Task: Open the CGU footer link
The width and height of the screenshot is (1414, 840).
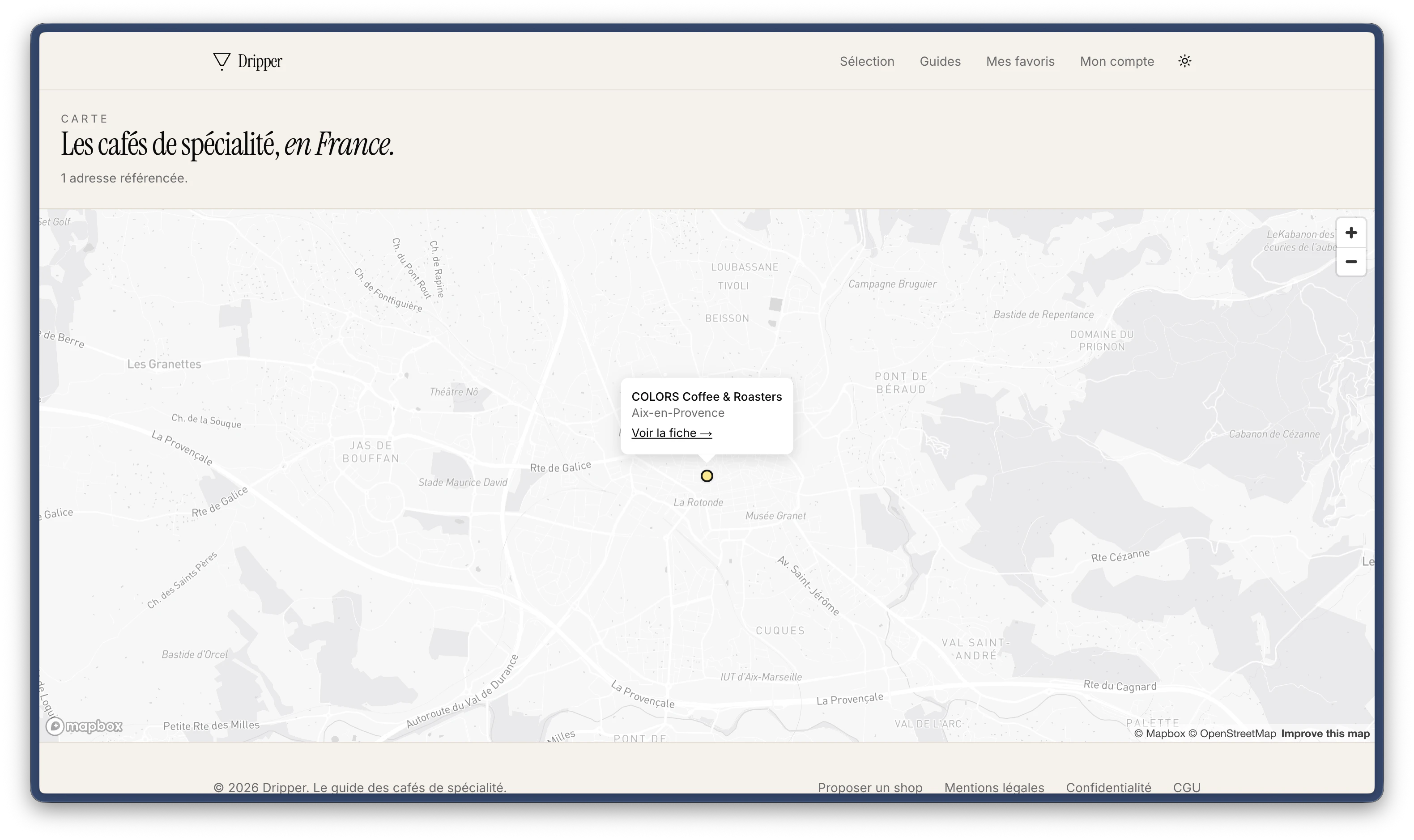Action: (1186, 787)
